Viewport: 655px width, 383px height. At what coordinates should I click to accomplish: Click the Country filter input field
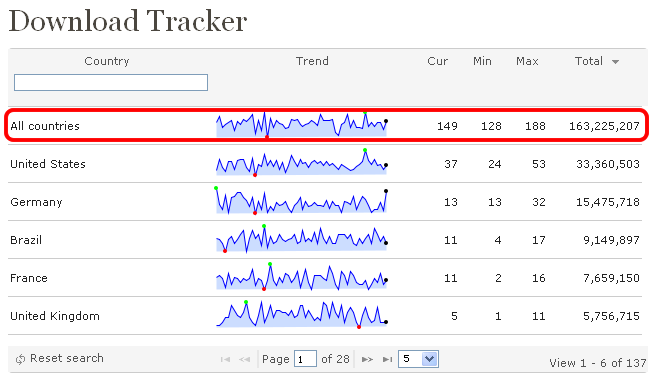tap(111, 82)
